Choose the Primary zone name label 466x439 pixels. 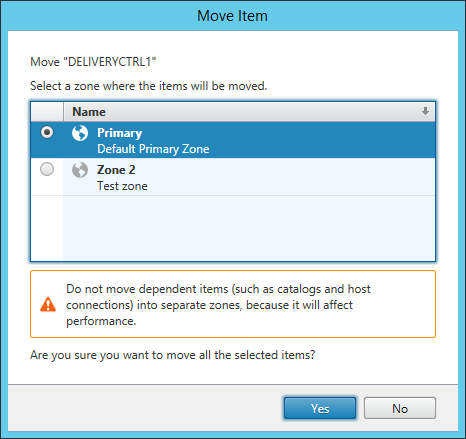pyautogui.click(x=120, y=133)
